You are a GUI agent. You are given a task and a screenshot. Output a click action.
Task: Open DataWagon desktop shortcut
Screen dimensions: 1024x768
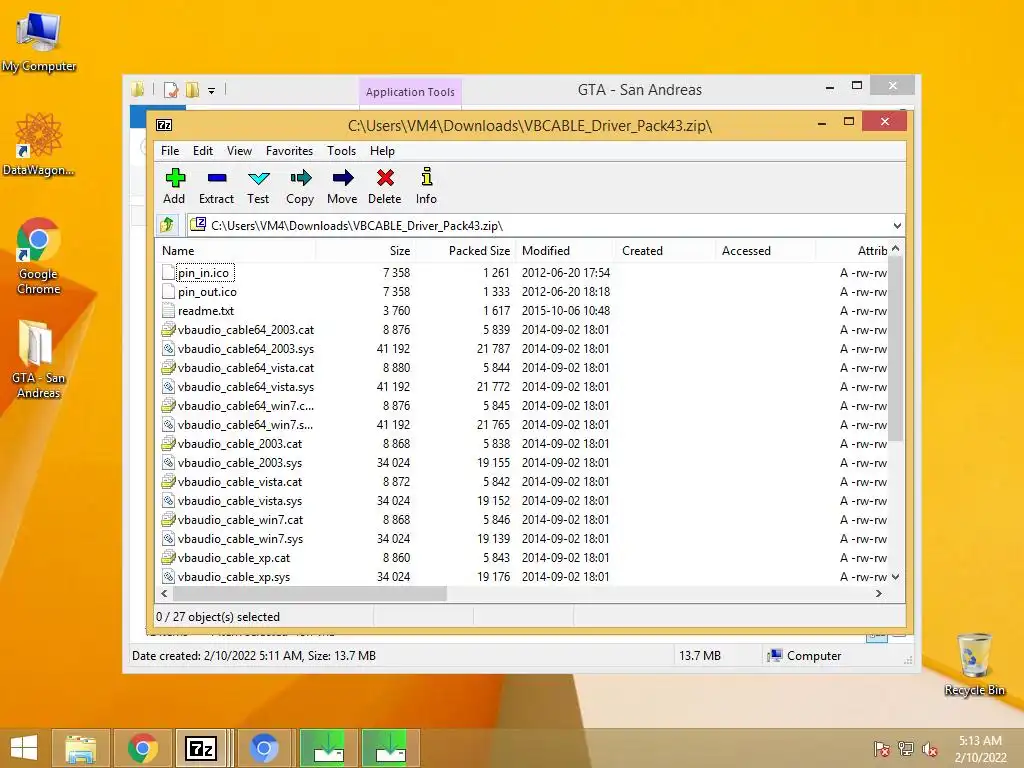tap(39, 144)
